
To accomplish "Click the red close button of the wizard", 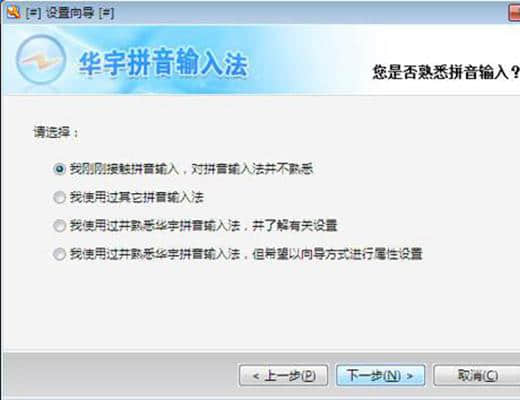I will pos(514,13).
